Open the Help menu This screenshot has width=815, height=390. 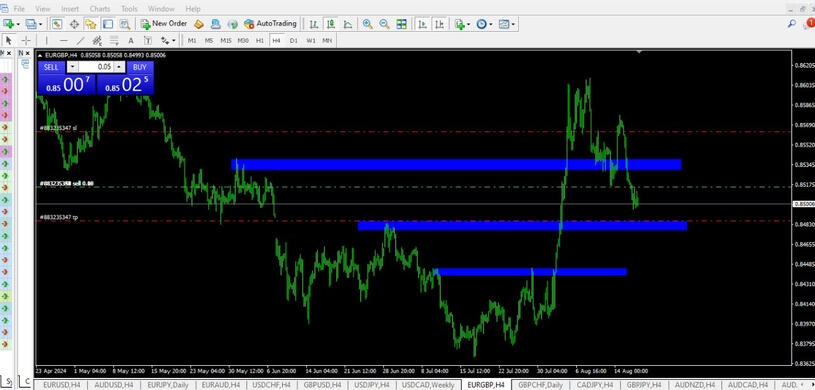(193, 9)
